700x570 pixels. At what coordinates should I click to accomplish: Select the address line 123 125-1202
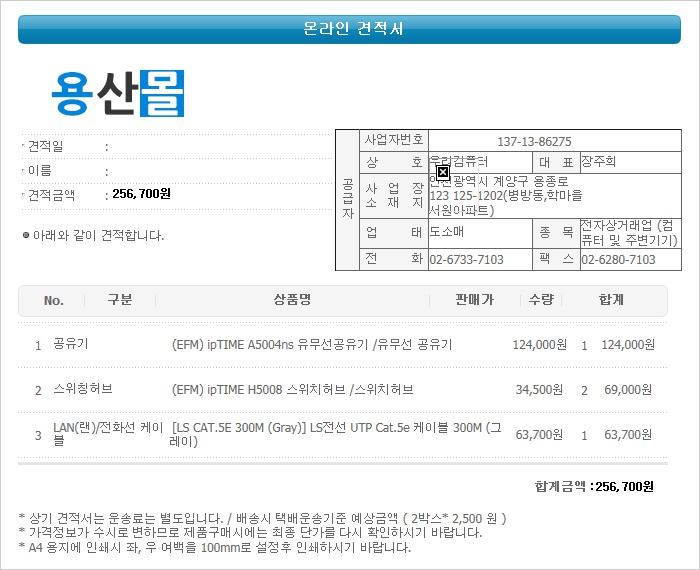(506, 196)
